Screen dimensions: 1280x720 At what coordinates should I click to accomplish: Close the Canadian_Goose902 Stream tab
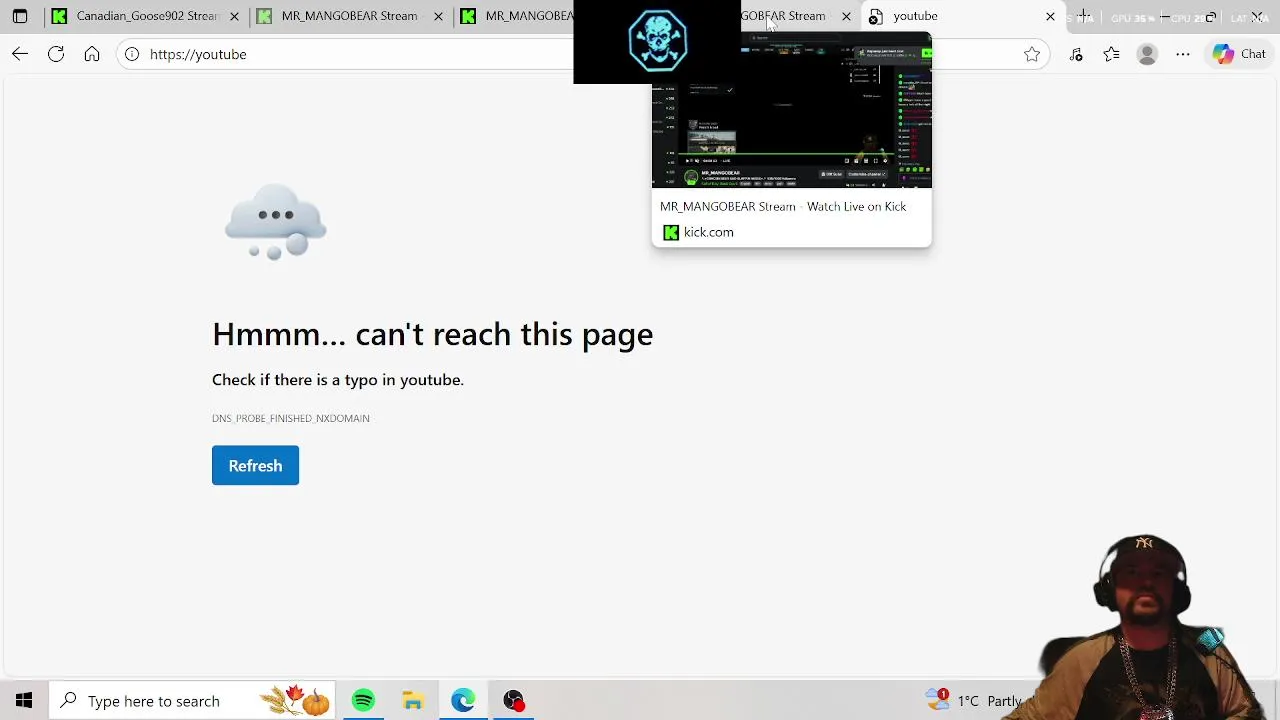[234, 16]
